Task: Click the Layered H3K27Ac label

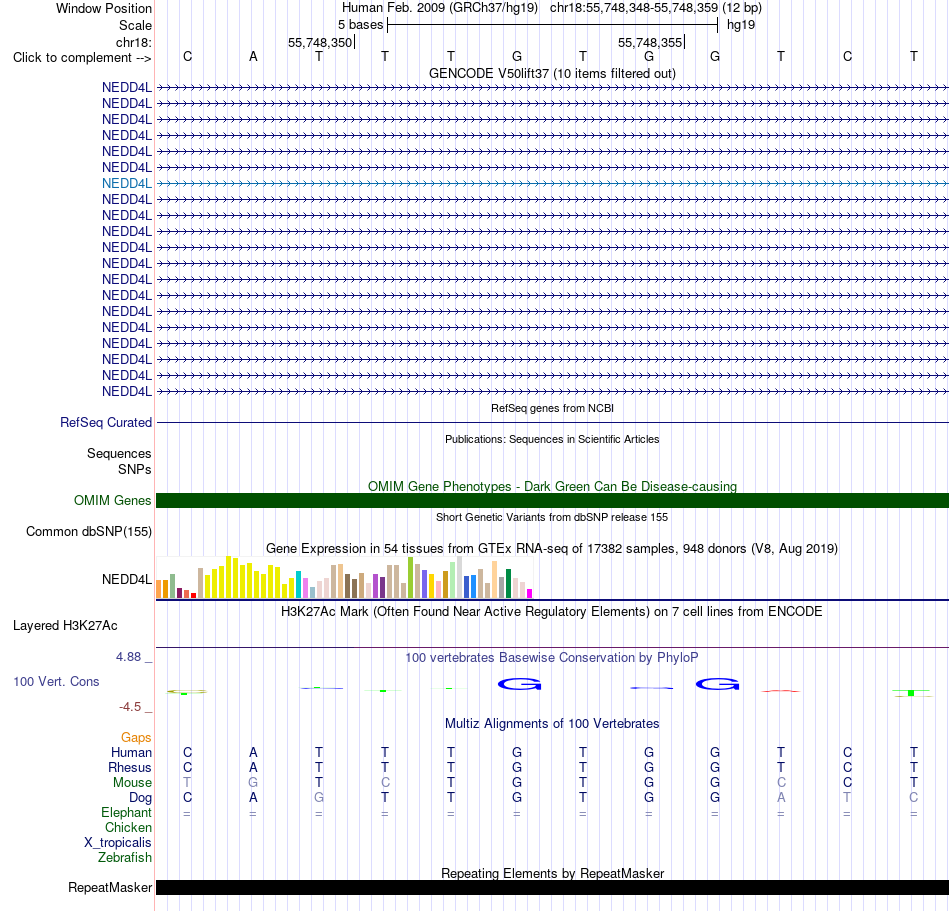Action: (x=65, y=626)
